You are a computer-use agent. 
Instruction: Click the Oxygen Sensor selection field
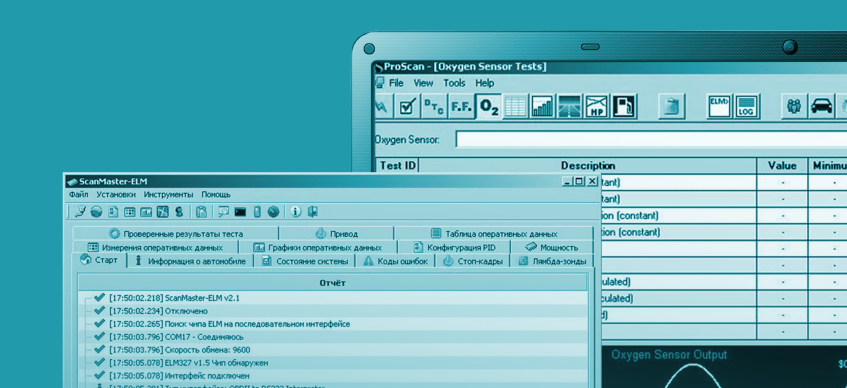[x=651, y=139]
